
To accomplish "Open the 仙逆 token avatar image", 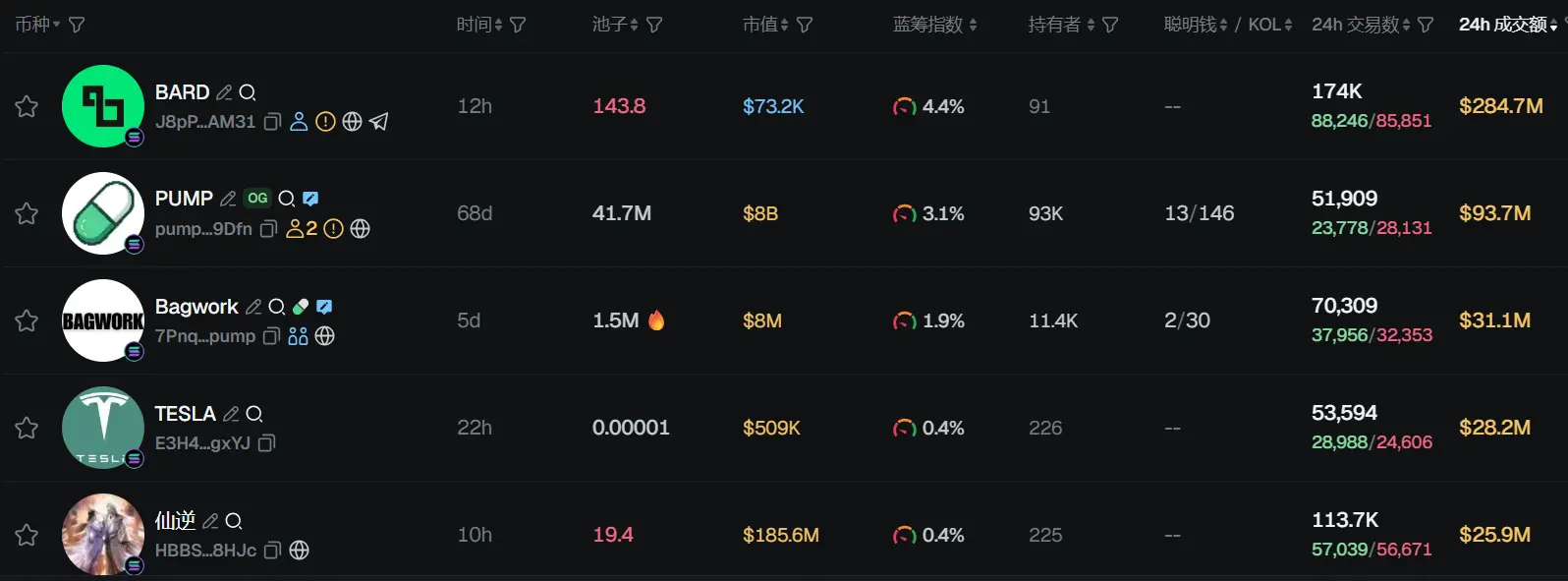I will coord(102,534).
